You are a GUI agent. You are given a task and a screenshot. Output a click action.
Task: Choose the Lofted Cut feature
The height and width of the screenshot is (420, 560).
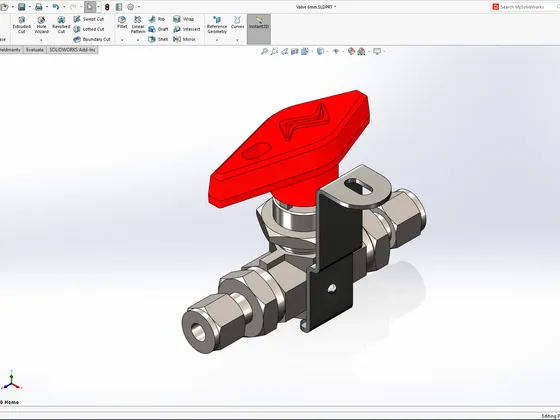tap(89, 29)
